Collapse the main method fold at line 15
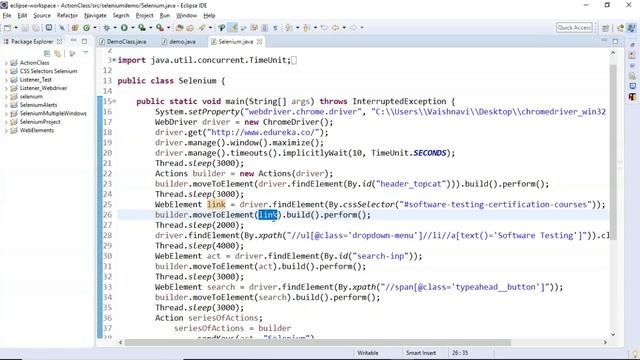This screenshot has height=360, width=640. click(x=115, y=101)
